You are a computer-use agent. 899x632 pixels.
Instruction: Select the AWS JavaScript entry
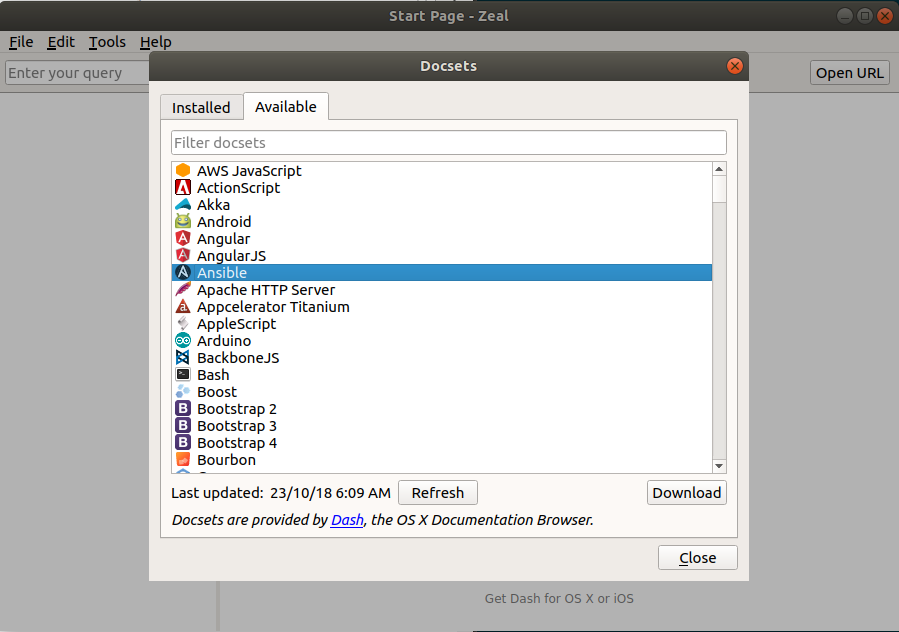click(441, 170)
